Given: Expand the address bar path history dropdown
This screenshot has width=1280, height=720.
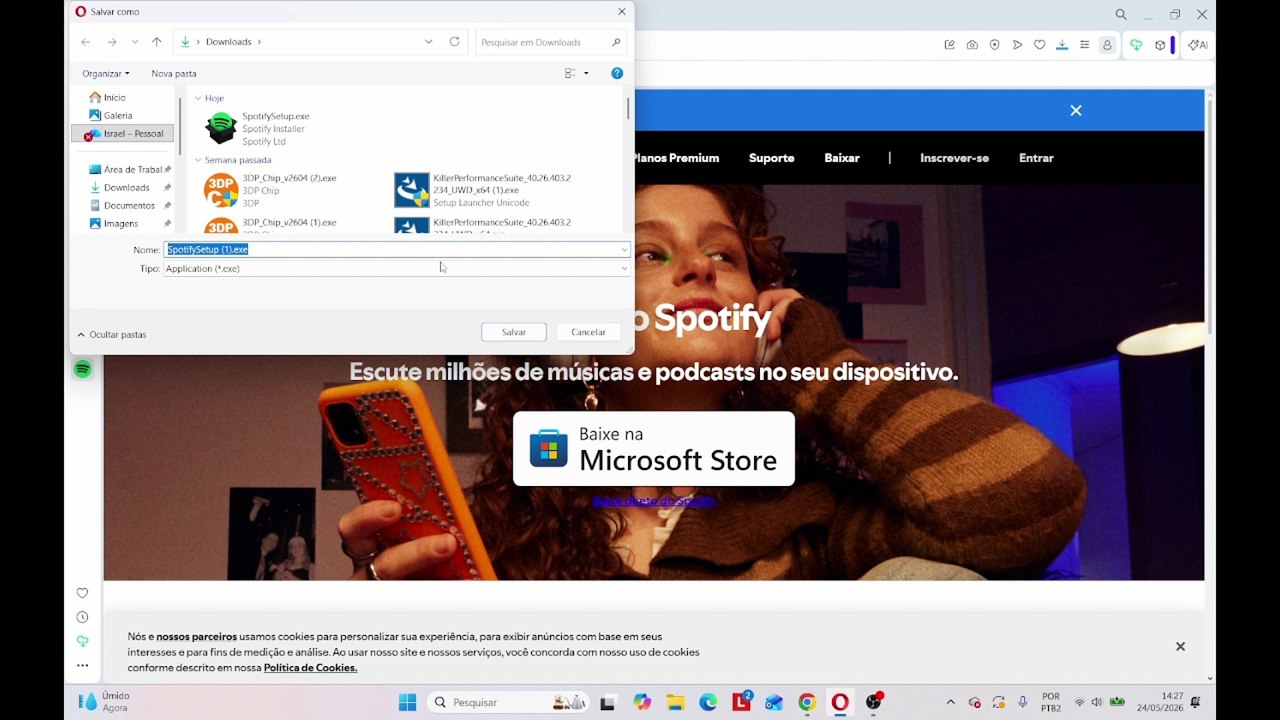Looking at the screenshot, I should (x=429, y=42).
